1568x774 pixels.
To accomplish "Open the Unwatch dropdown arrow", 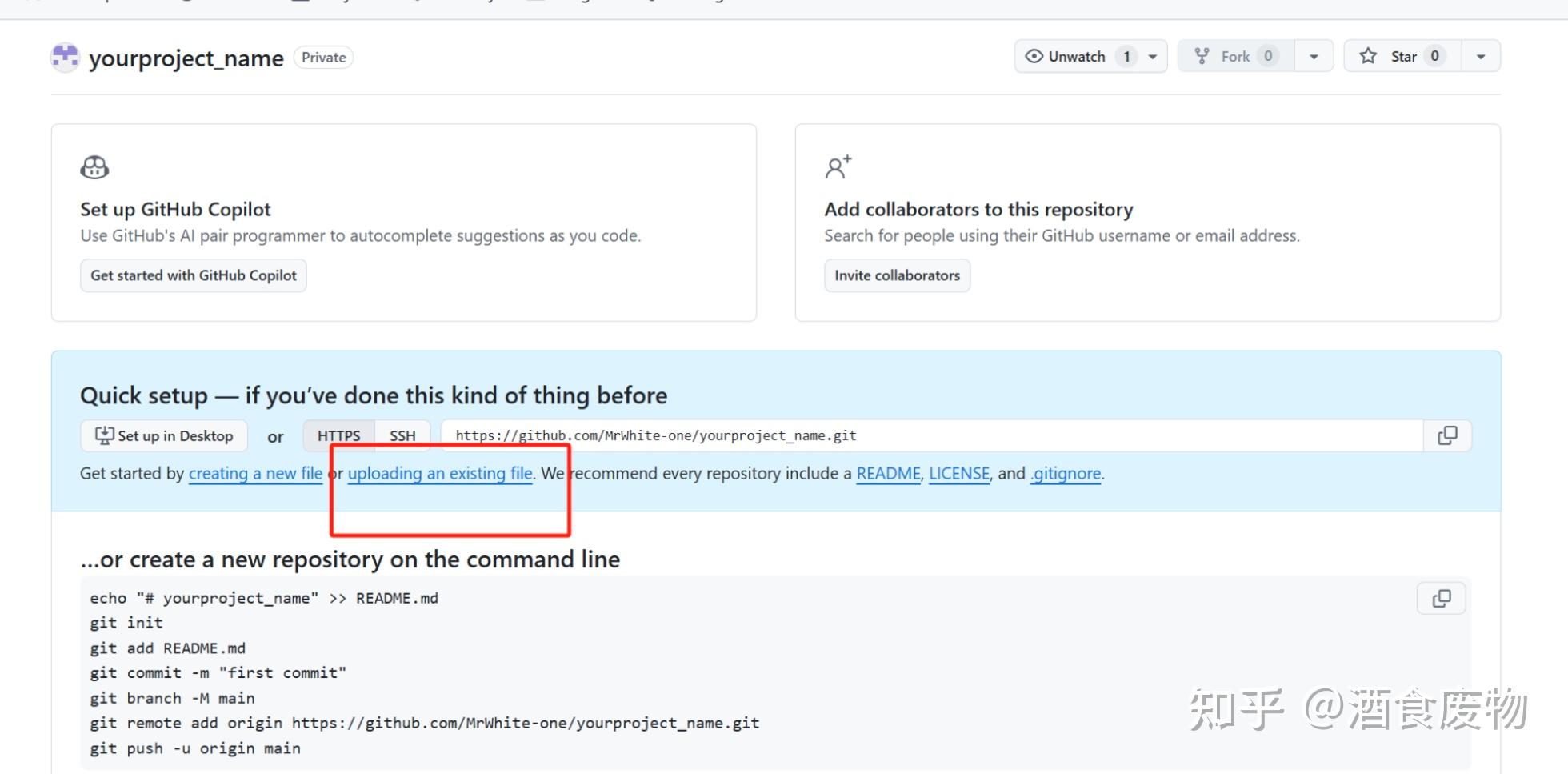I will coord(1152,56).
